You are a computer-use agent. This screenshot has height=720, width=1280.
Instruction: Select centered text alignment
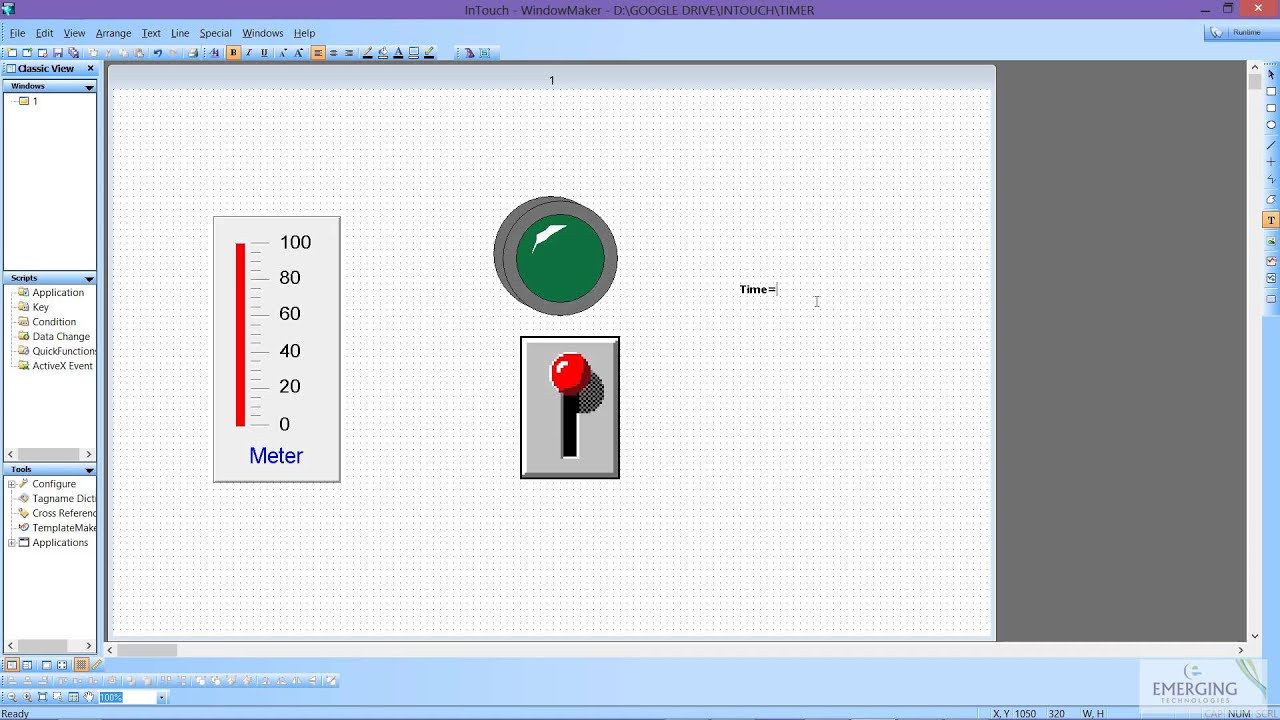pos(334,53)
